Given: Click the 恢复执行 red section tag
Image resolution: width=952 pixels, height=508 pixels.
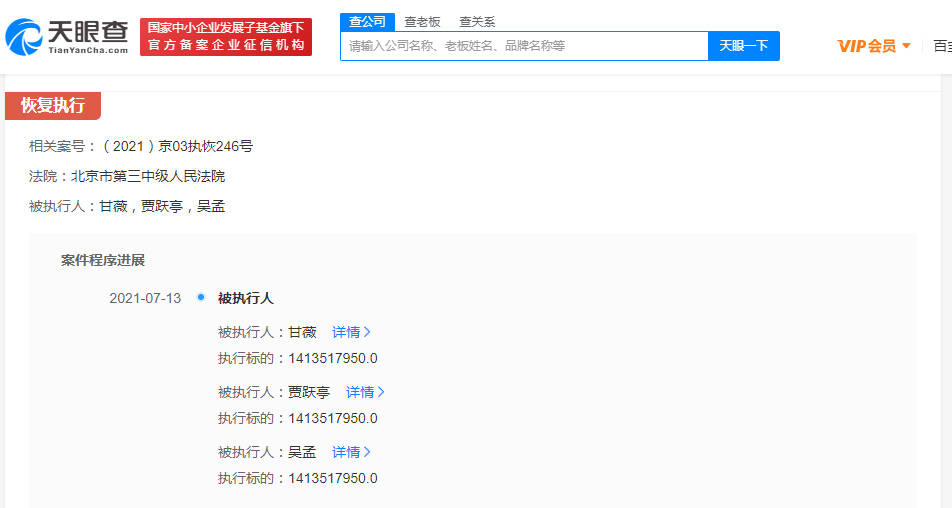Looking at the screenshot, I should coord(53,106).
